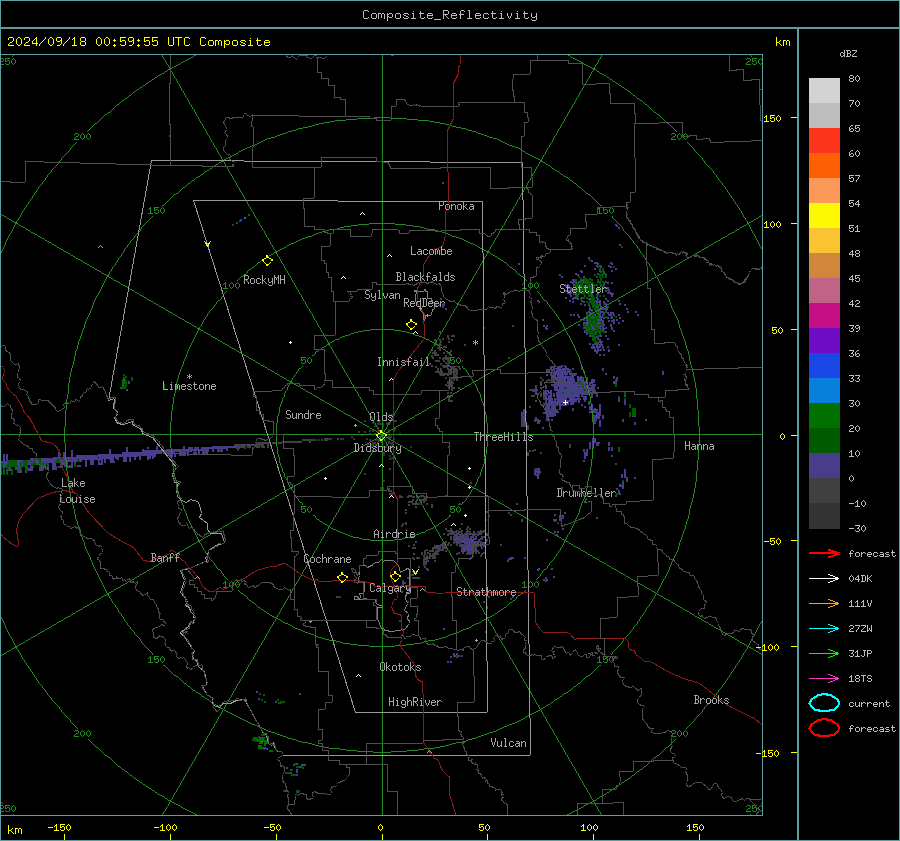Screen dimensions: 900x841
Task: Pick the bright yellow swatch on the dBZ scale
Action: click(x=824, y=216)
